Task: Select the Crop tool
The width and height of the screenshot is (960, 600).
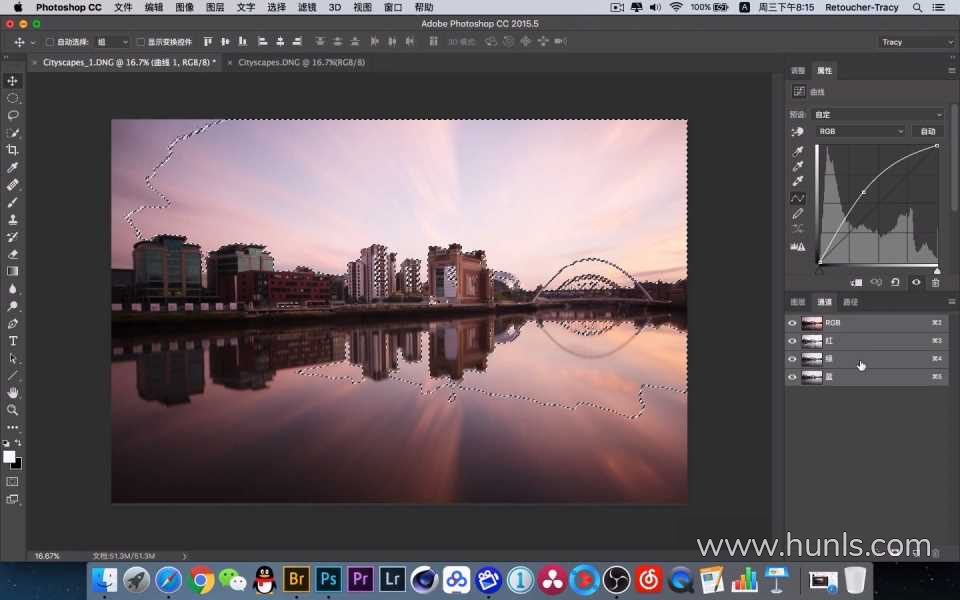Action: [x=12, y=150]
